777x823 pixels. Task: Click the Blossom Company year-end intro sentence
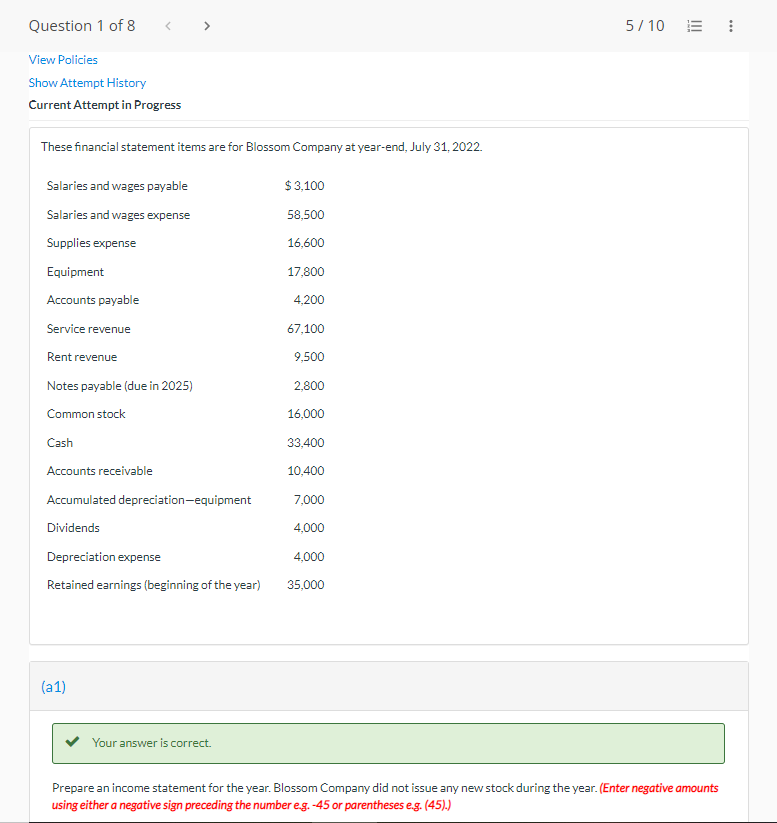pos(261,147)
